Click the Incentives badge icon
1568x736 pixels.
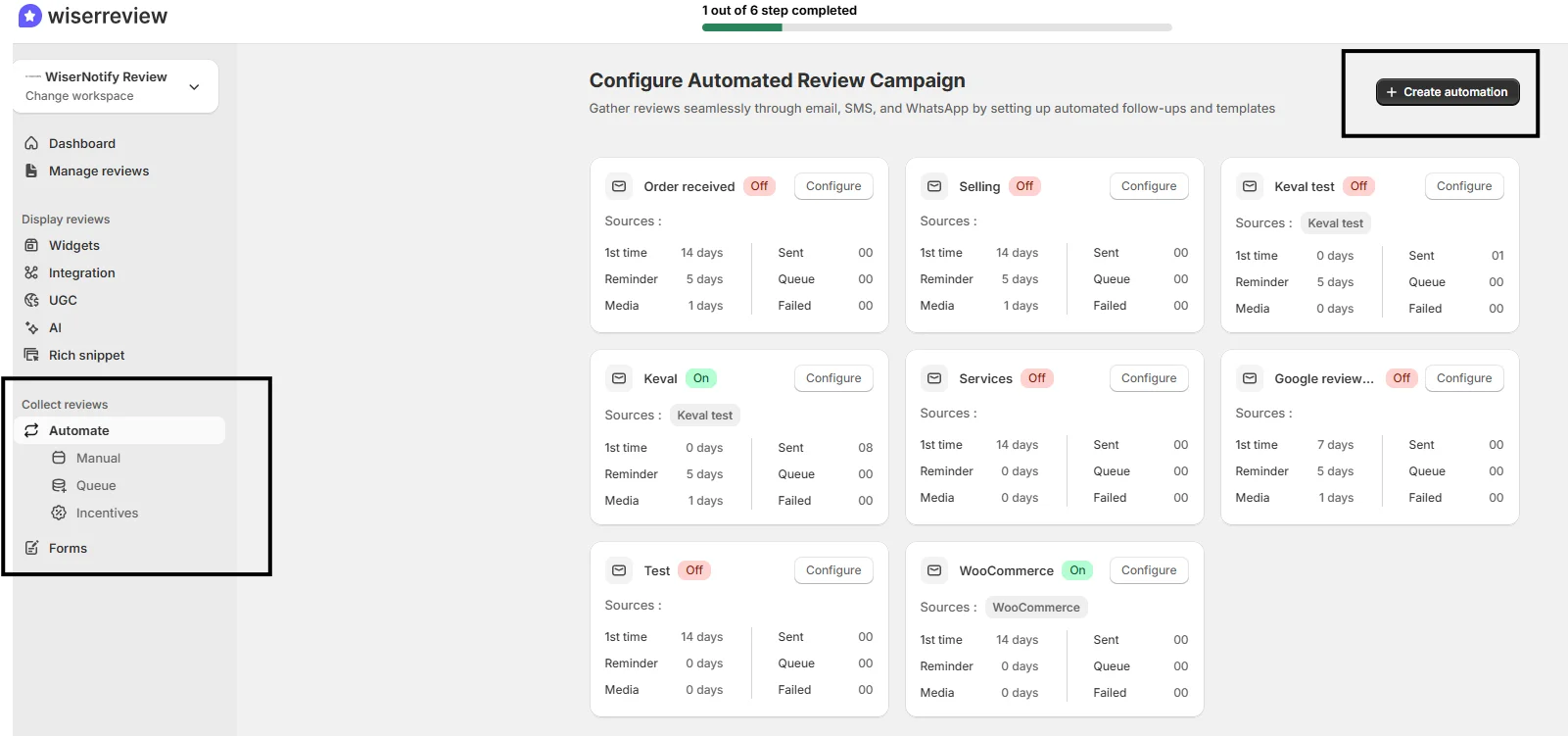click(59, 513)
